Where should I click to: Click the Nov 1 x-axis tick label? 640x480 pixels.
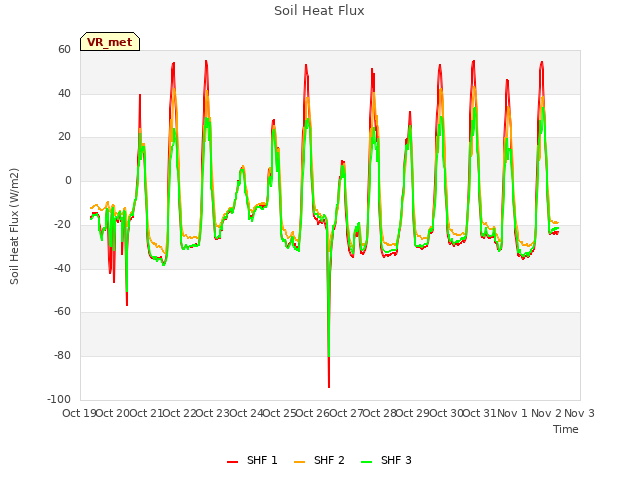[x=512, y=413]
